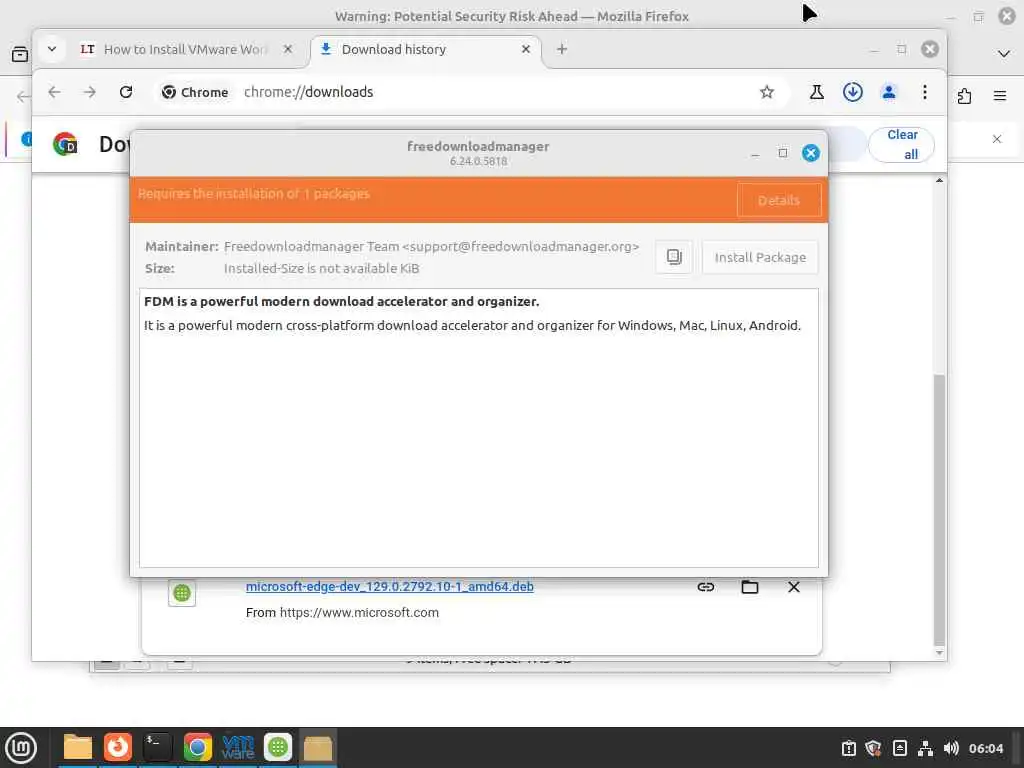The image size is (1024, 768).
Task: Open the Terminal from the taskbar
Action: 157,748
